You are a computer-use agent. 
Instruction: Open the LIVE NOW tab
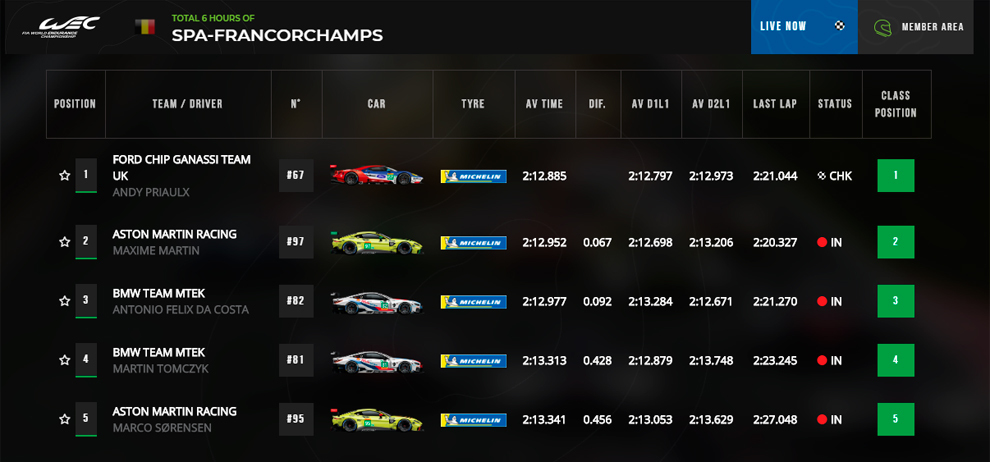(804, 27)
